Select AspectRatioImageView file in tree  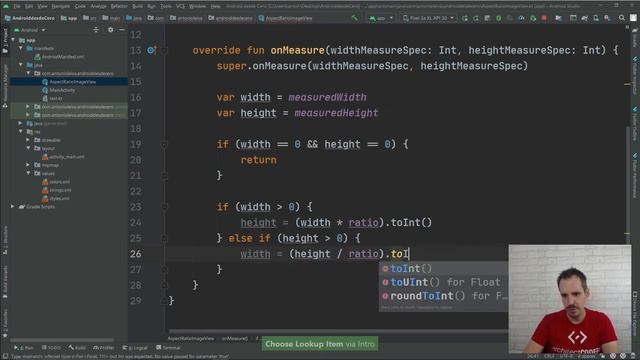click(69, 82)
